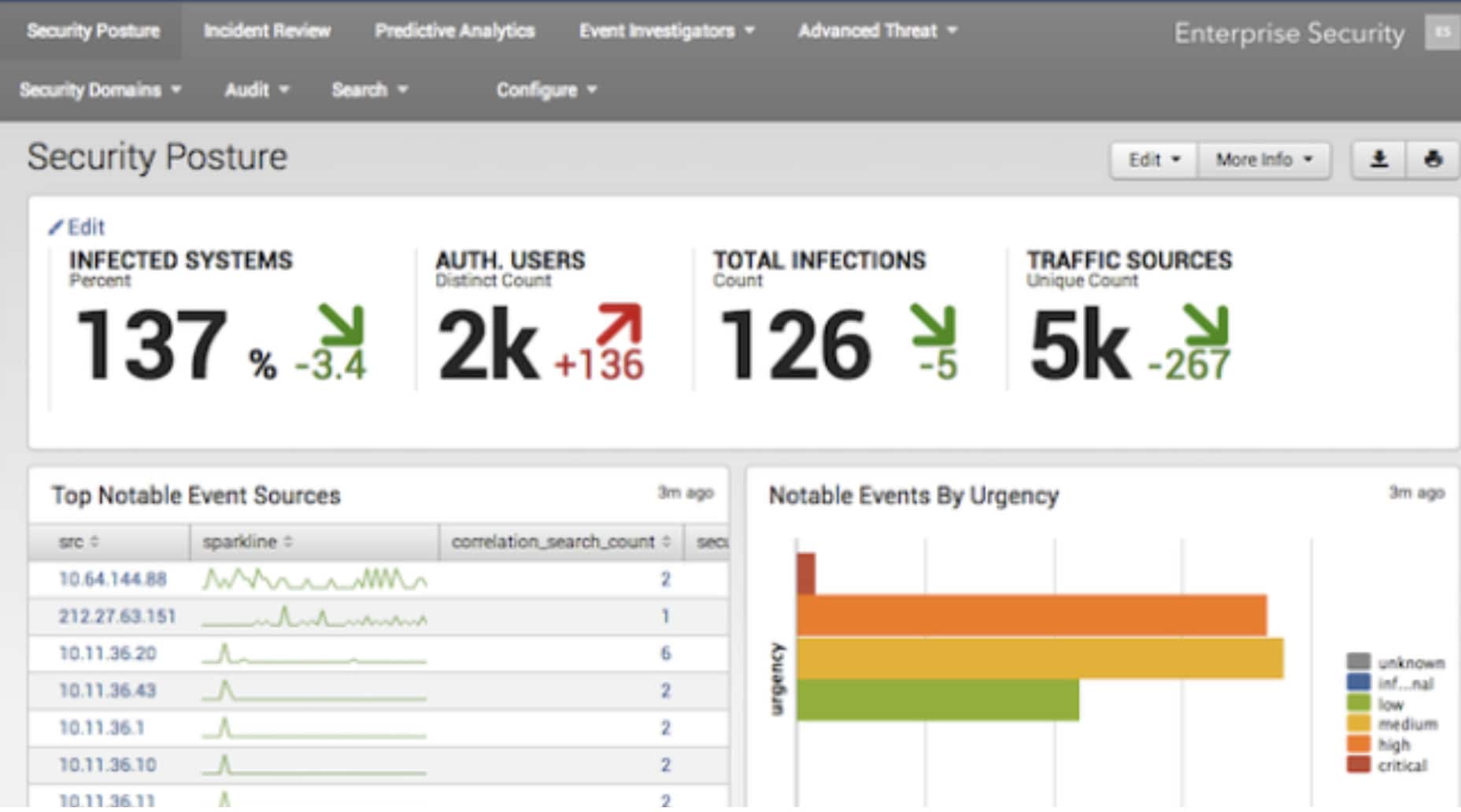Toggle the medium legend swatch
1461x812 pixels.
click(x=1359, y=724)
